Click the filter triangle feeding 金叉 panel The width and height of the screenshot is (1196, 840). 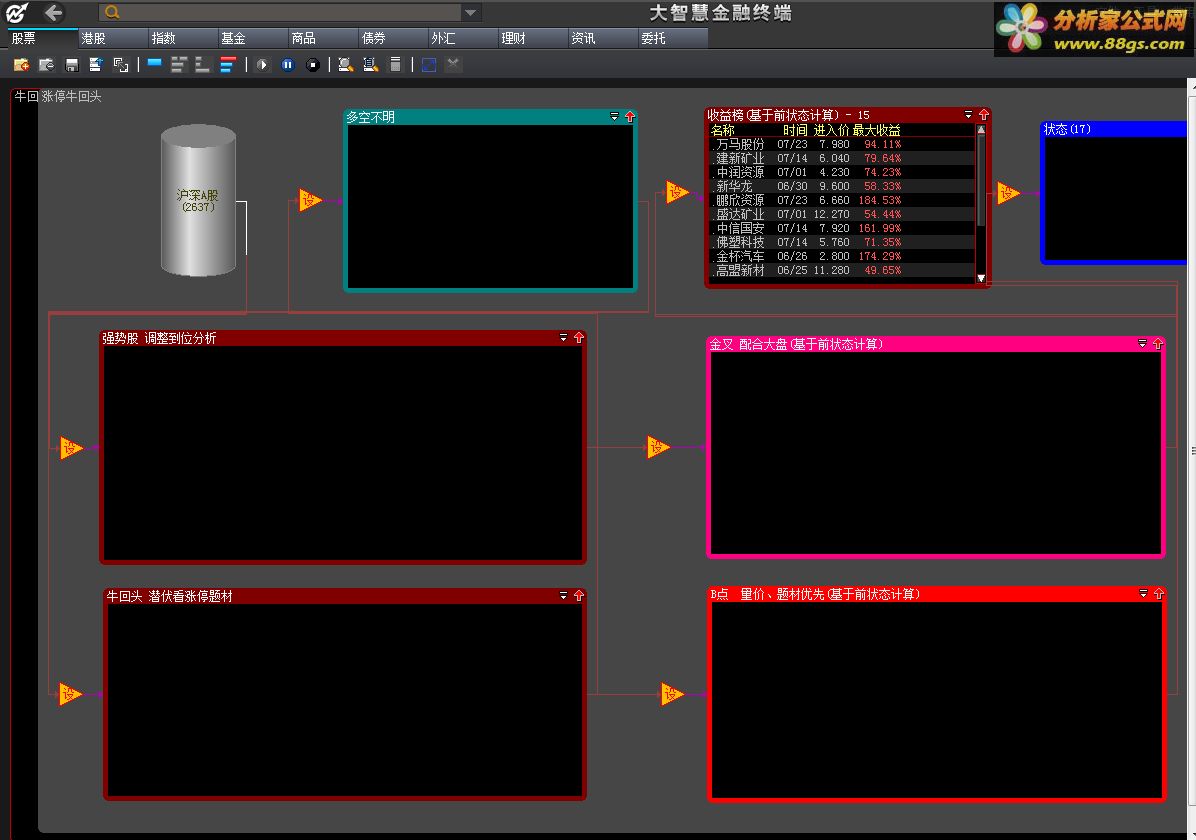pos(657,447)
